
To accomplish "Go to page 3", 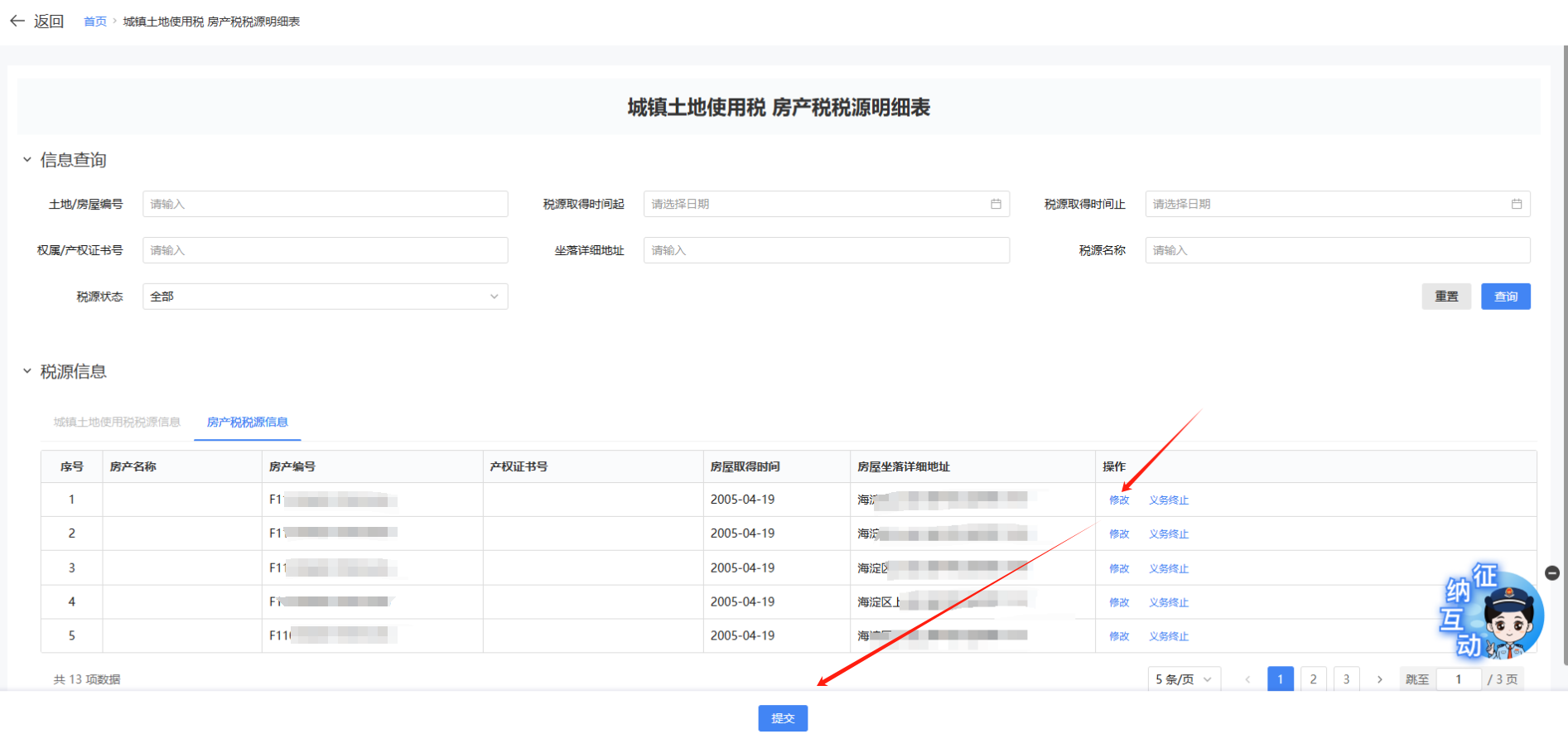I will 1346,679.
